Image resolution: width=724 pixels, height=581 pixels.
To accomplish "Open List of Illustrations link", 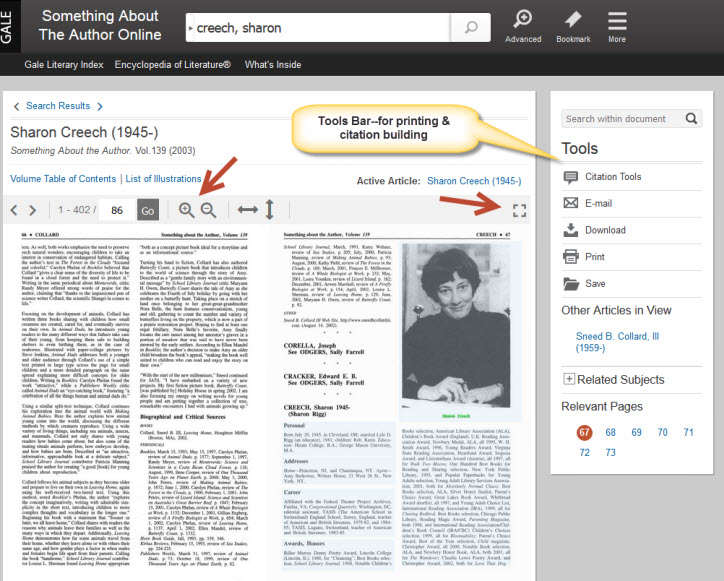I will [163, 179].
